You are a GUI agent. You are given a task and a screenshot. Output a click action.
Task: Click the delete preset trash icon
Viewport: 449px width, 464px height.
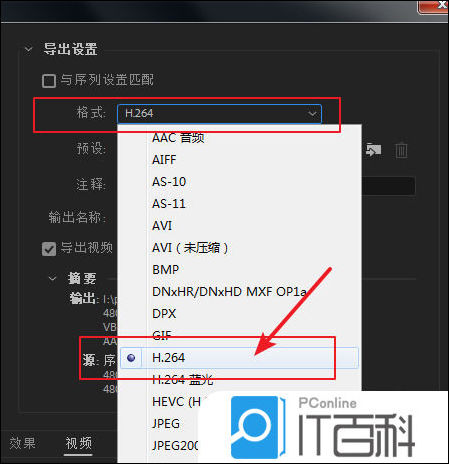tap(401, 150)
